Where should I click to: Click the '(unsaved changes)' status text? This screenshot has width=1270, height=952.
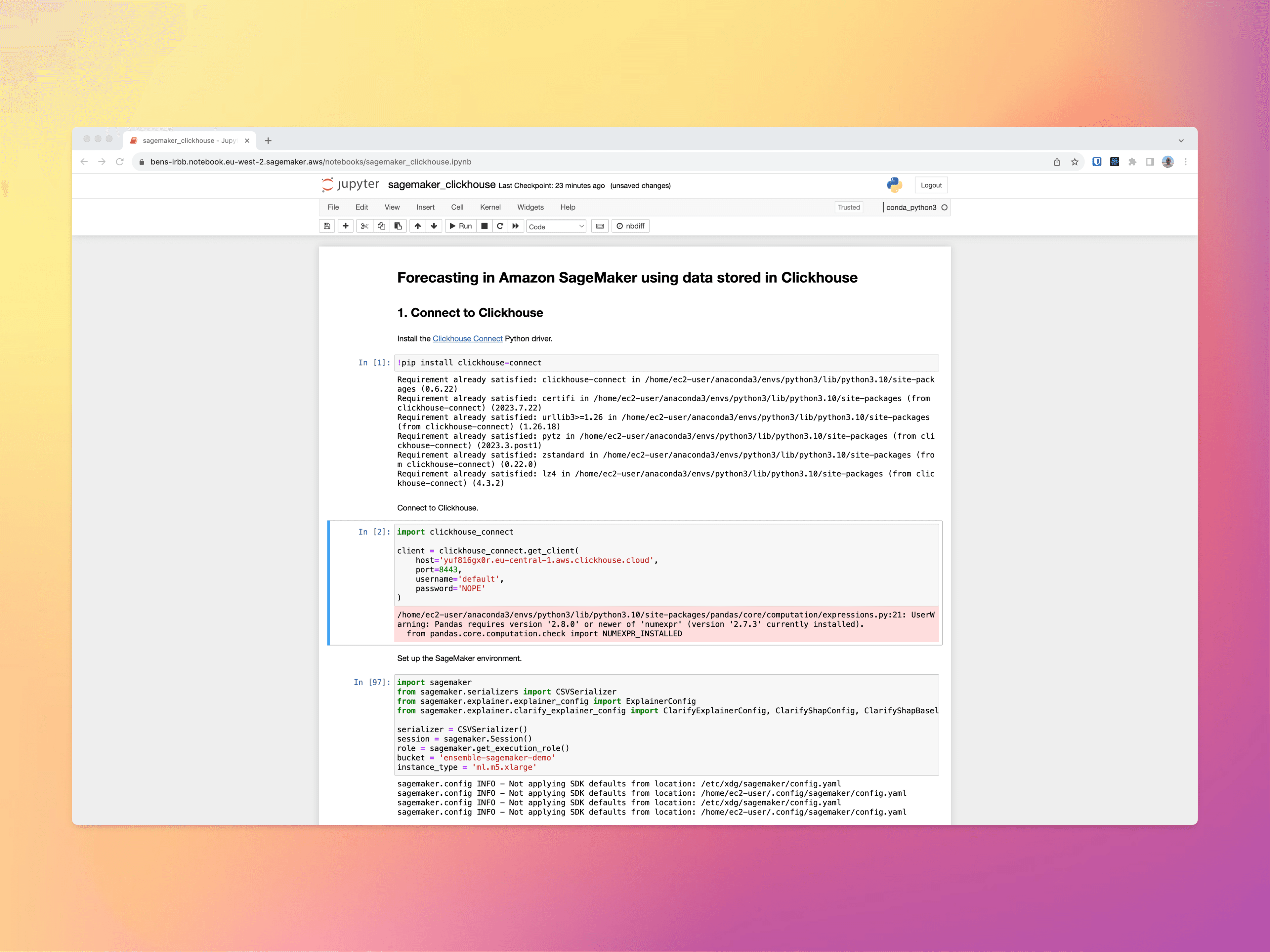click(640, 186)
